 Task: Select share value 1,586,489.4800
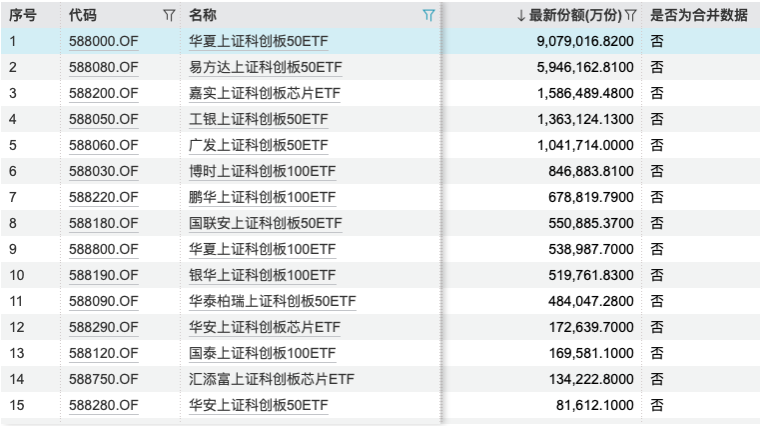click(585, 93)
